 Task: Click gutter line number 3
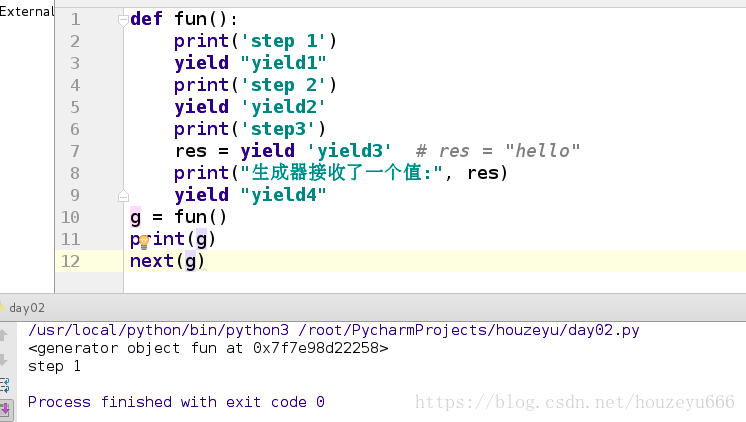coord(75,63)
